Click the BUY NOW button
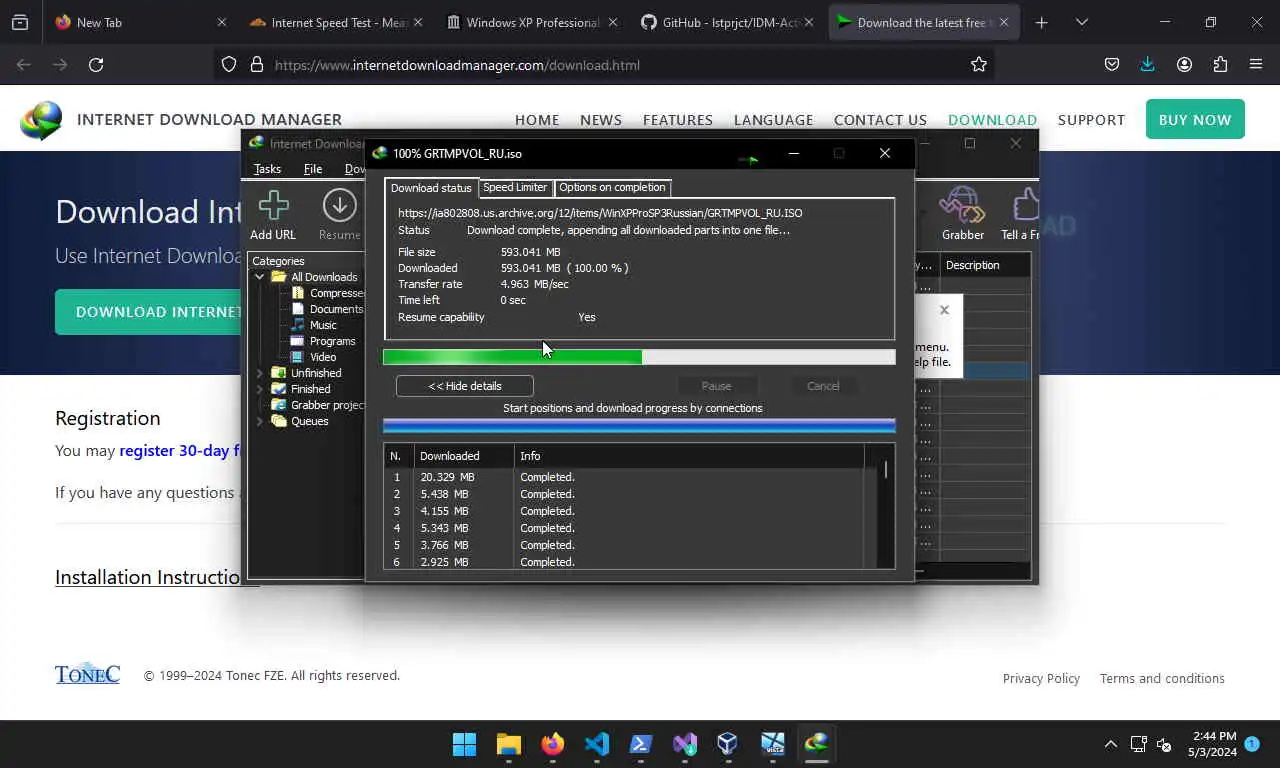 point(1195,119)
